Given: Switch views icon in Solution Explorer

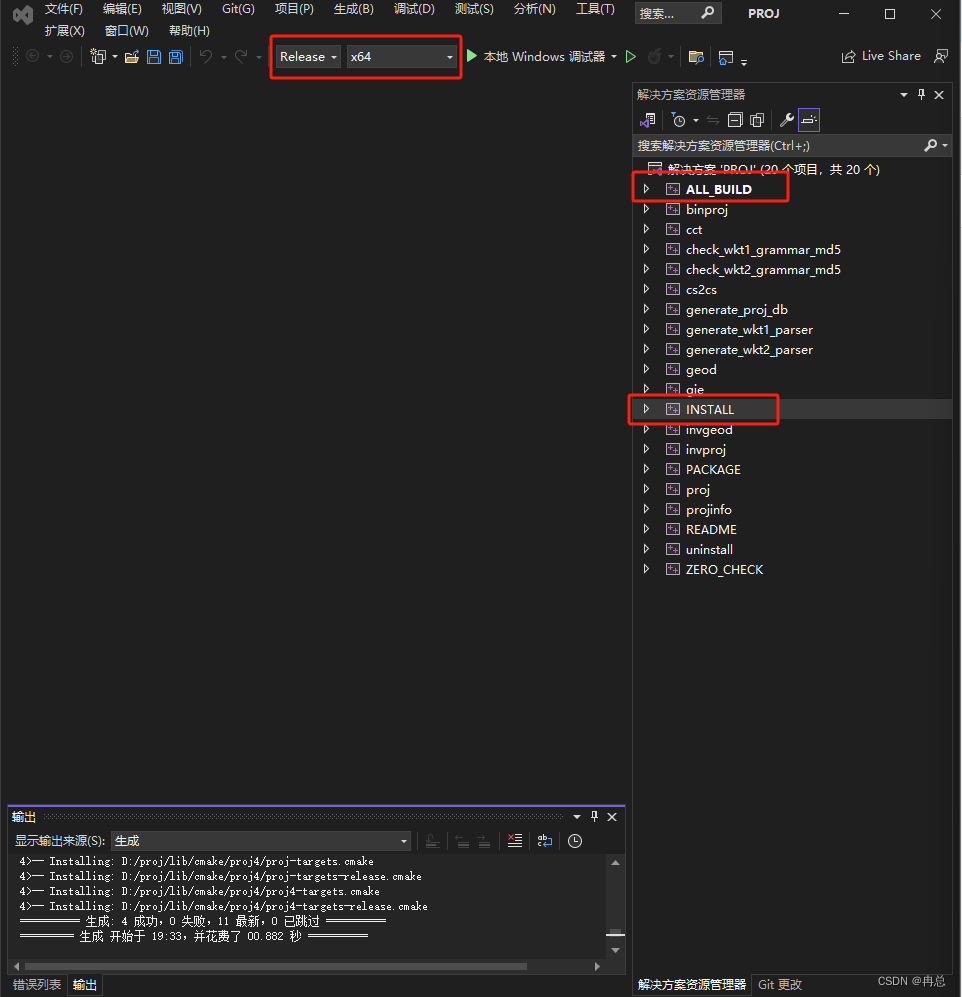Looking at the screenshot, I should 648,120.
